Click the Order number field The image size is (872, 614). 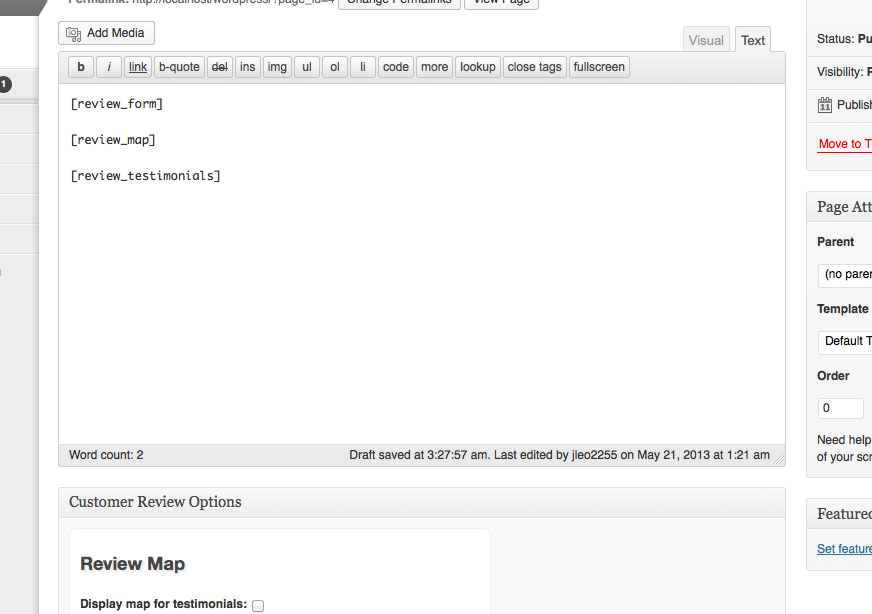click(840, 408)
